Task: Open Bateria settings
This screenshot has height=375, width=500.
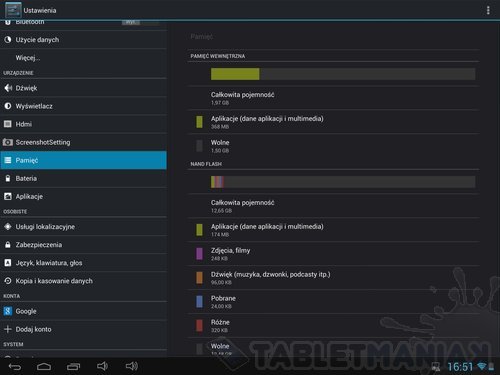Action: 83,178
